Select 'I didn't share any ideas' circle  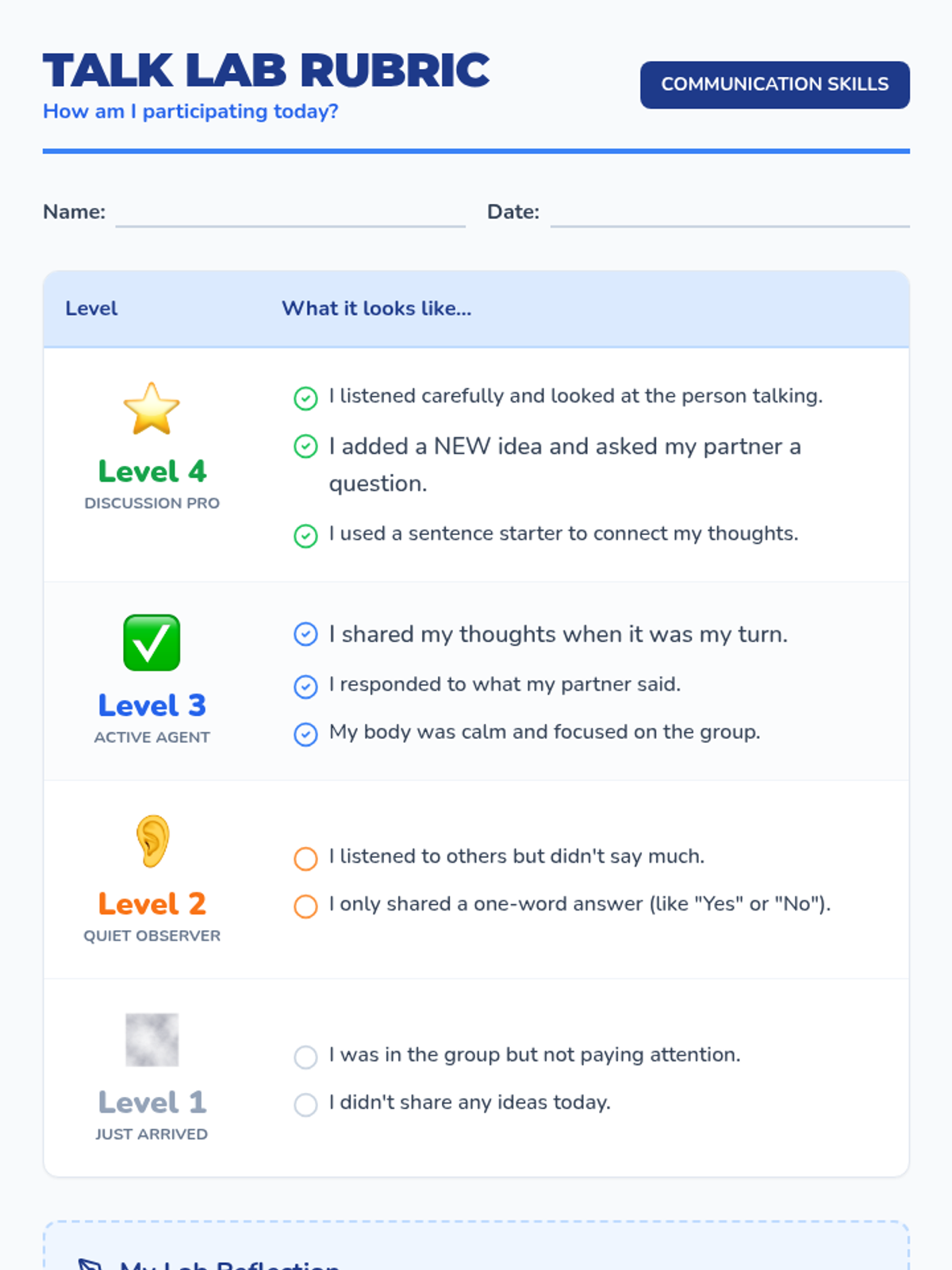pyautogui.click(x=305, y=1104)
